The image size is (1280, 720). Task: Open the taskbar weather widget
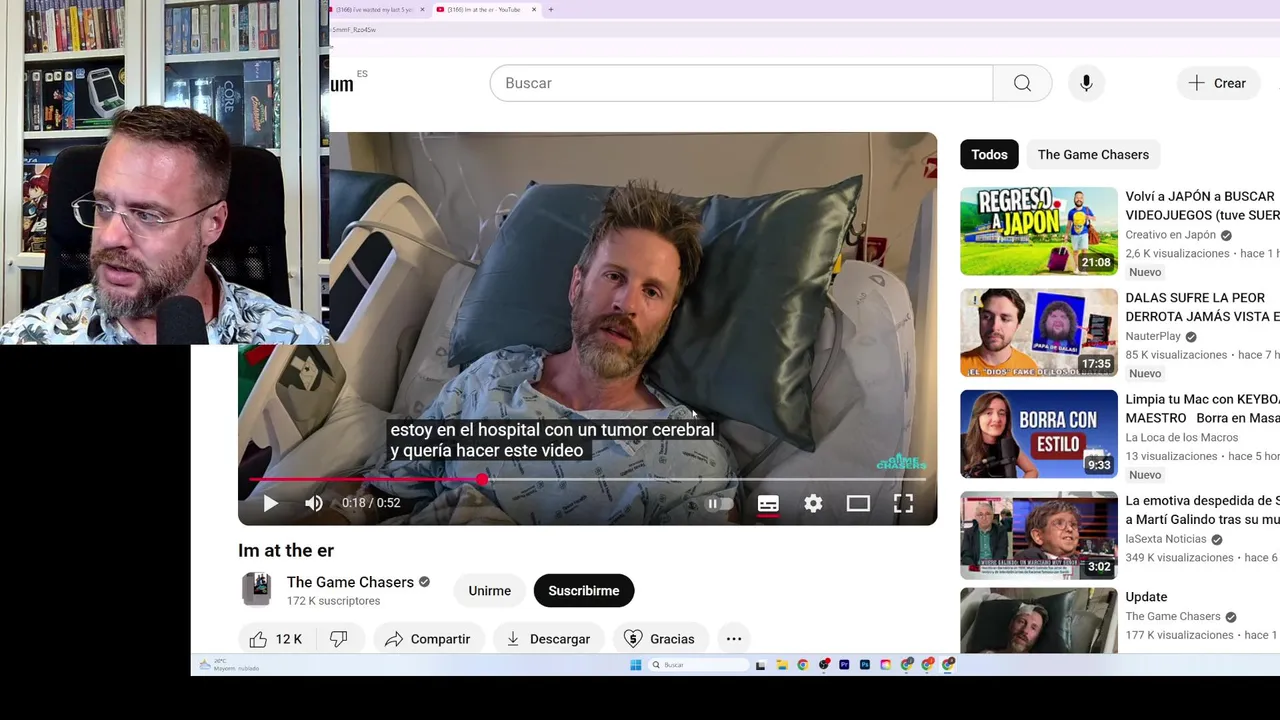(x=228, y=665)
